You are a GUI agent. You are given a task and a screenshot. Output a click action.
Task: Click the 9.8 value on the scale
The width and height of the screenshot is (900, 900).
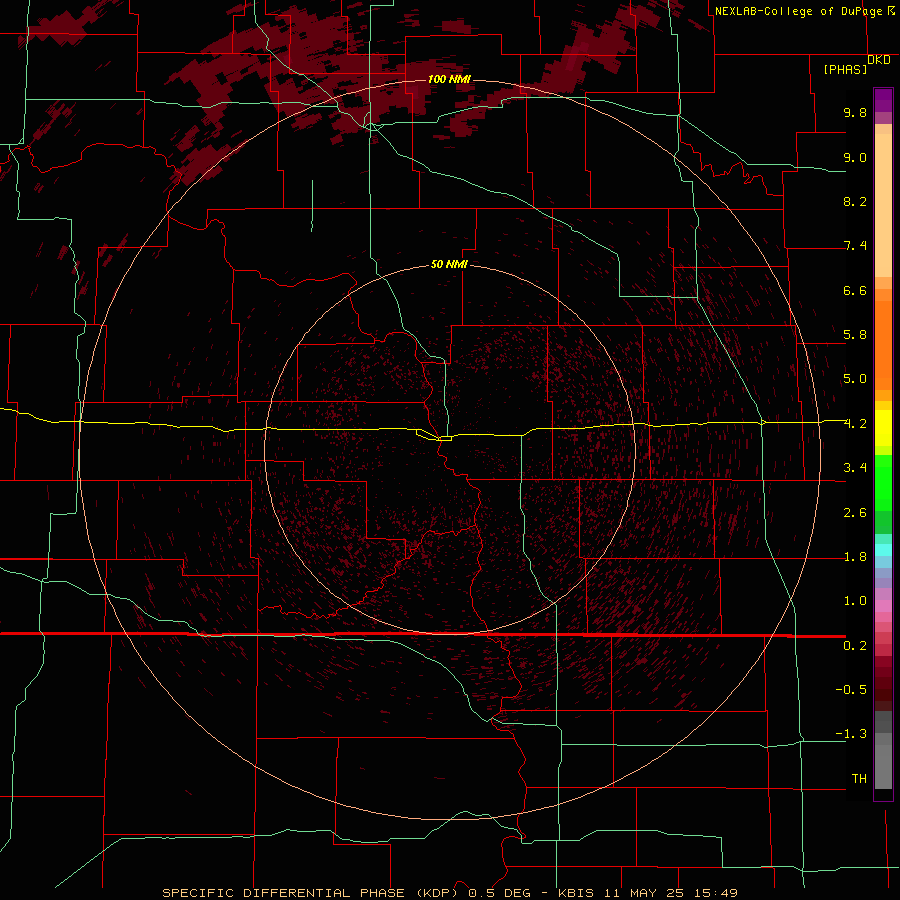tap(855, 112)
